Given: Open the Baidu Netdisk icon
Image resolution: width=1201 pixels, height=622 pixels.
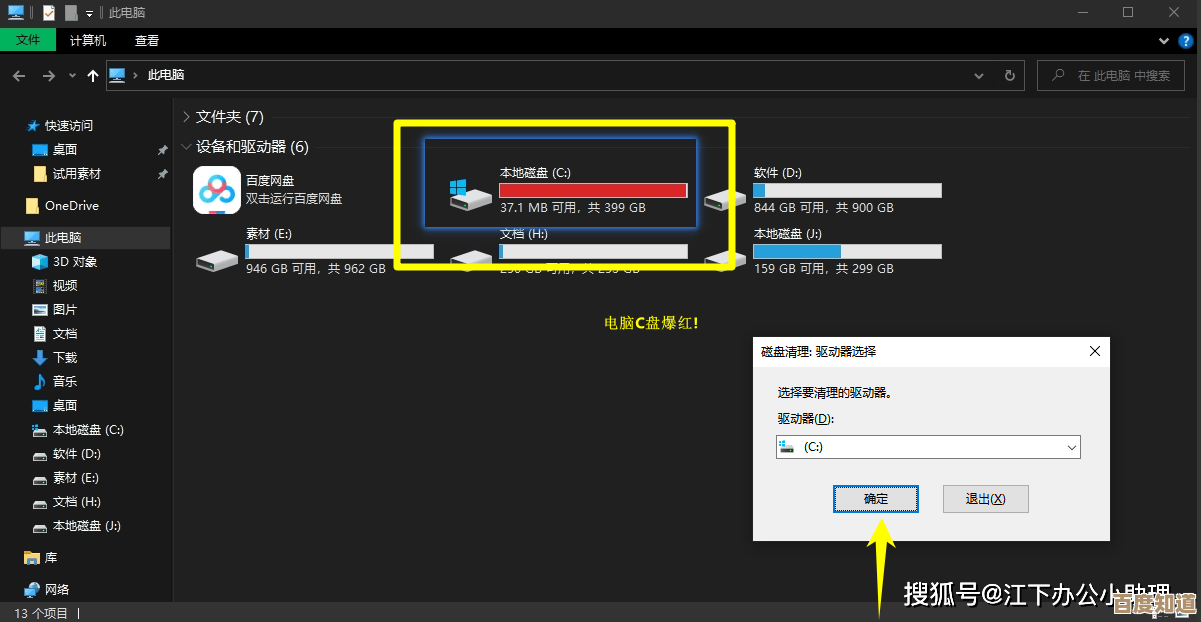Looking at the screenshot, I should [x=217, y=190].
